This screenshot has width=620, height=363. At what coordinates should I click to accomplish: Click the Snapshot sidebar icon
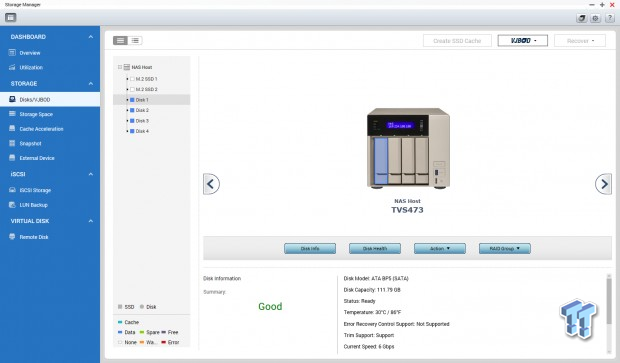(12, 143)
